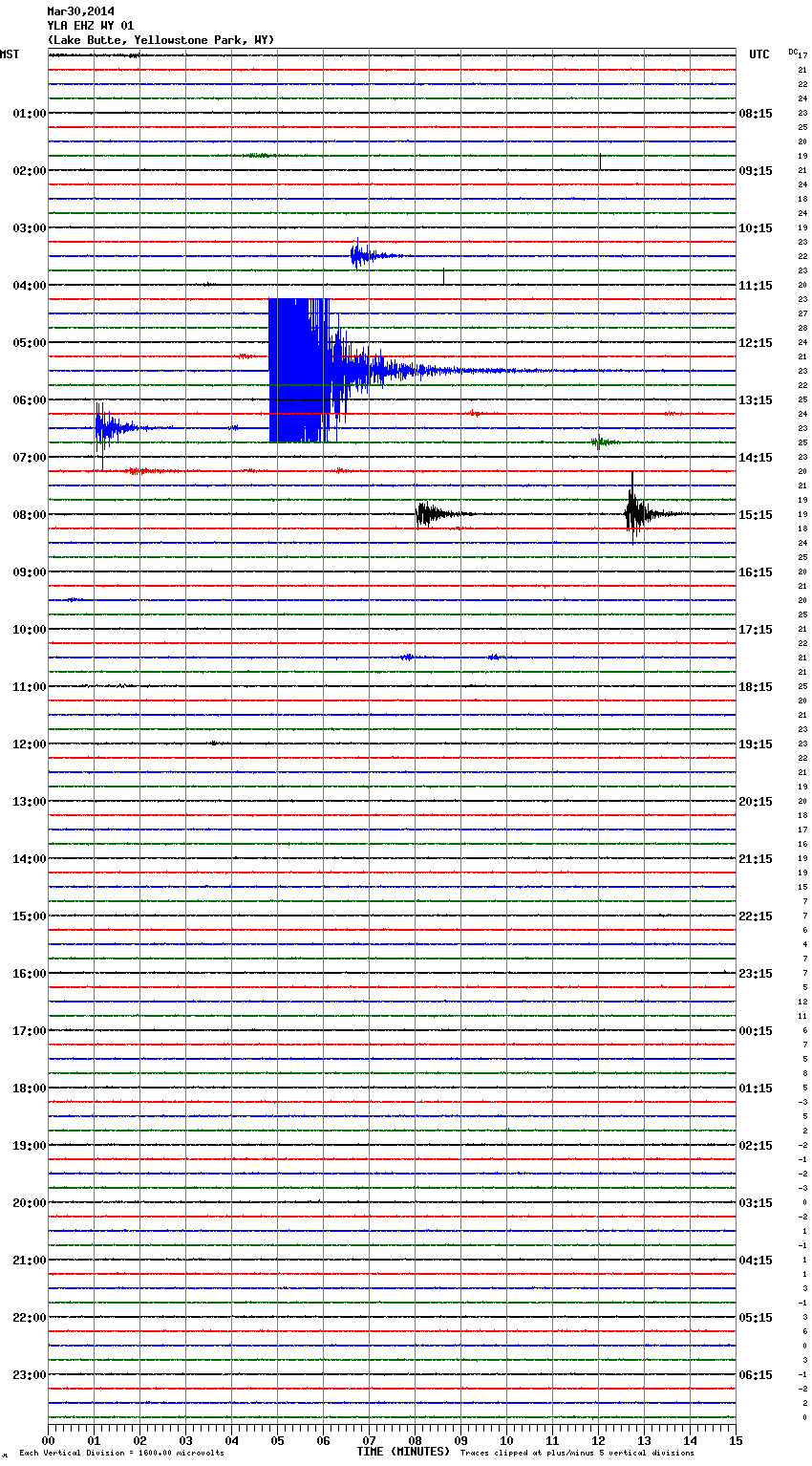Viewport: 812px width, 1466px height.
Task: Select the 12:00 MST hour label
Action: point(30,744)
